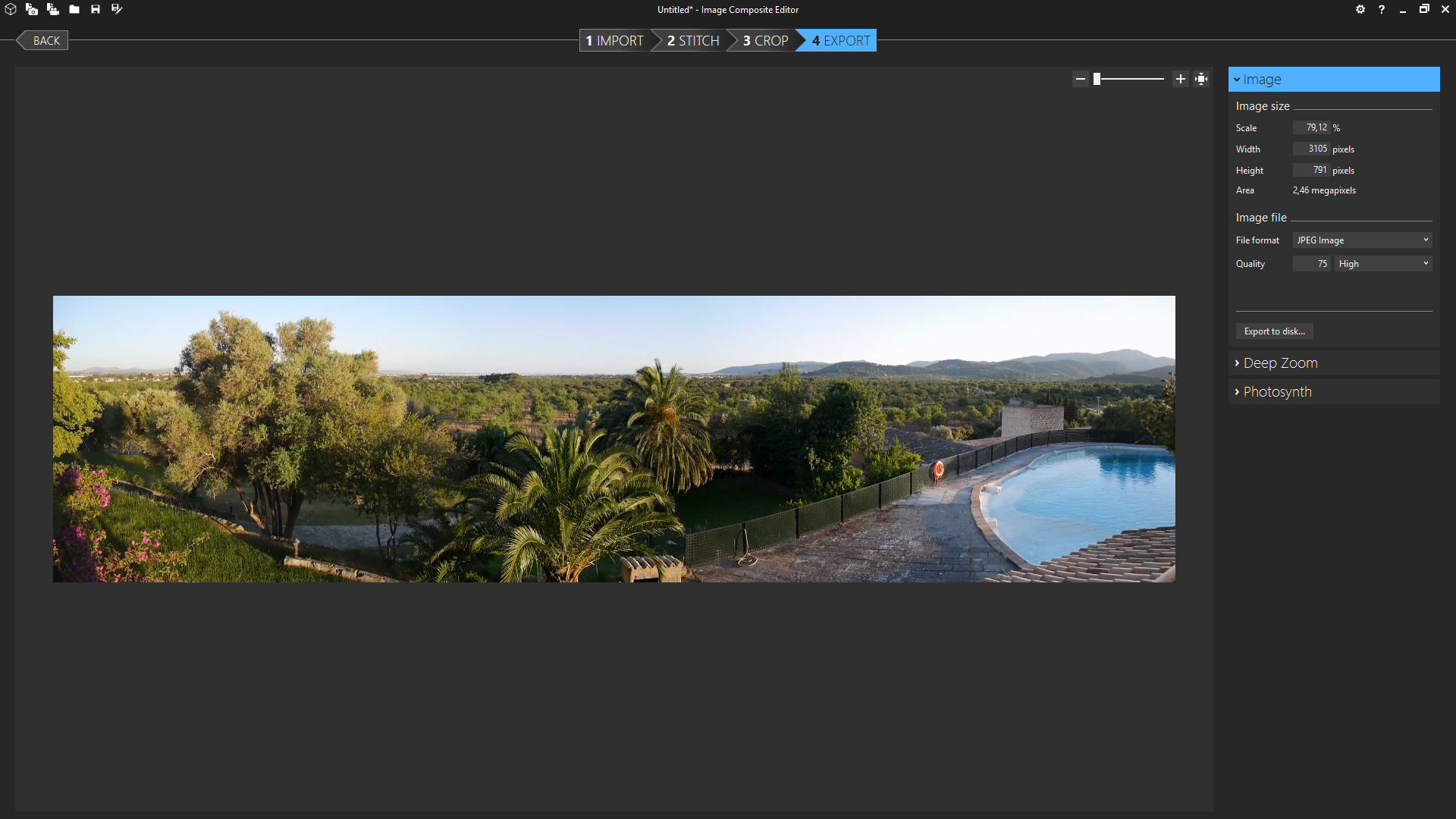Expand the Deep Zoom section

pyautogui.click(x=1280, y=362)
